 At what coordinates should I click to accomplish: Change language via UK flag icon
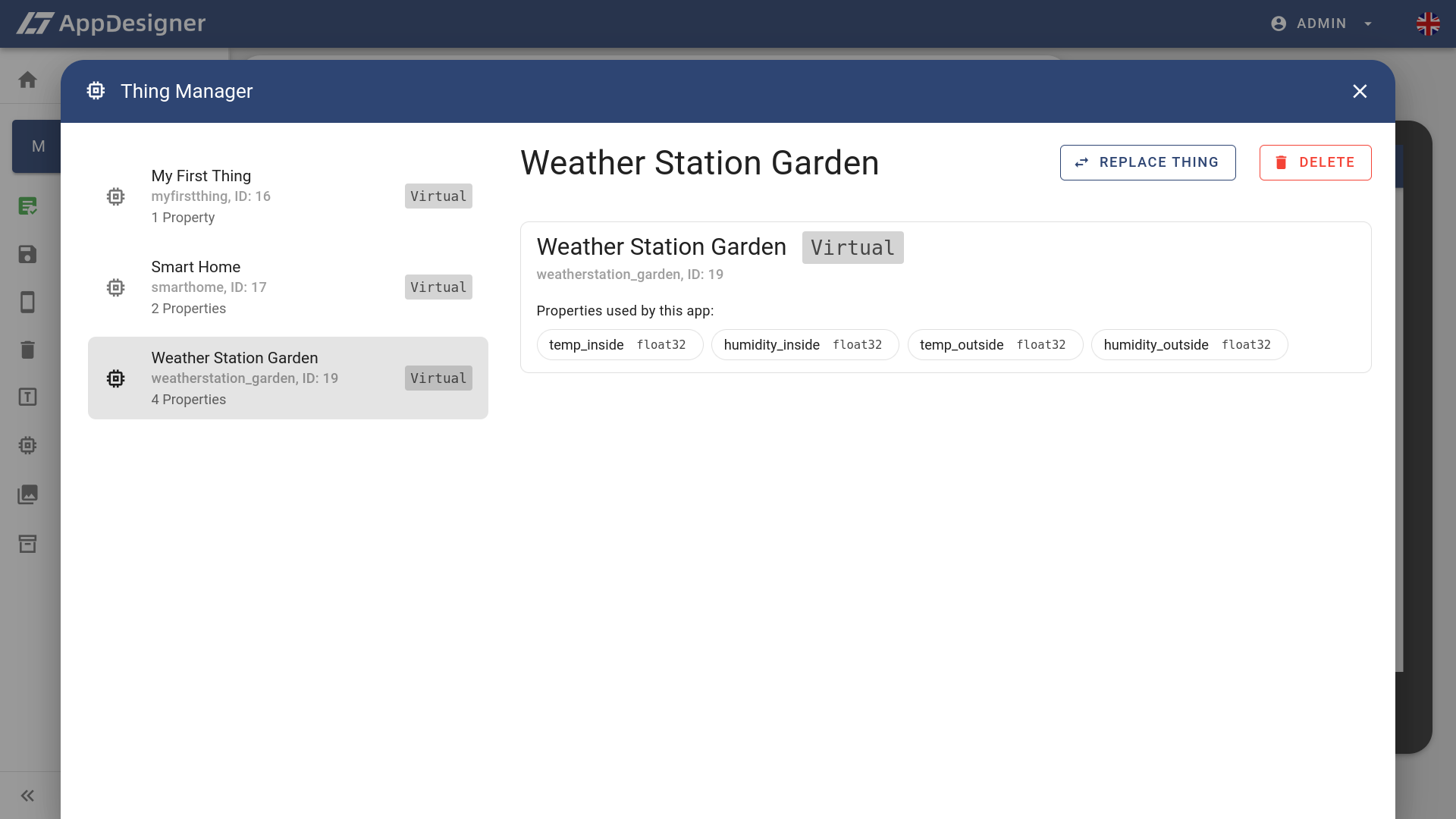[x=1428, y=24]
